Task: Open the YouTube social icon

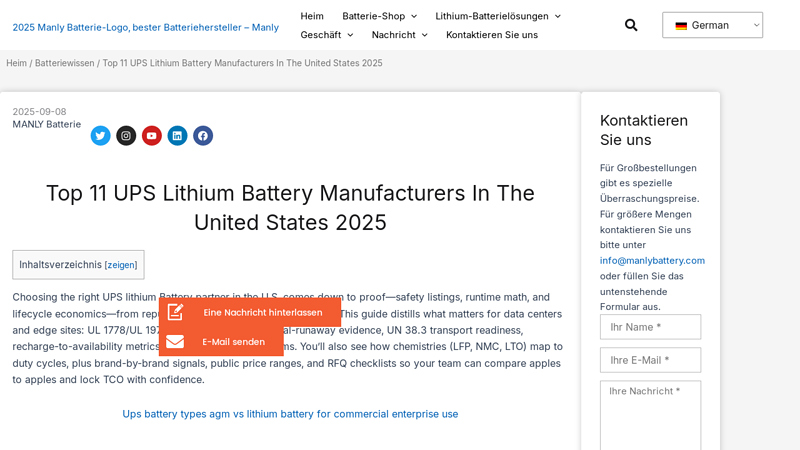Action: (152, 136)
